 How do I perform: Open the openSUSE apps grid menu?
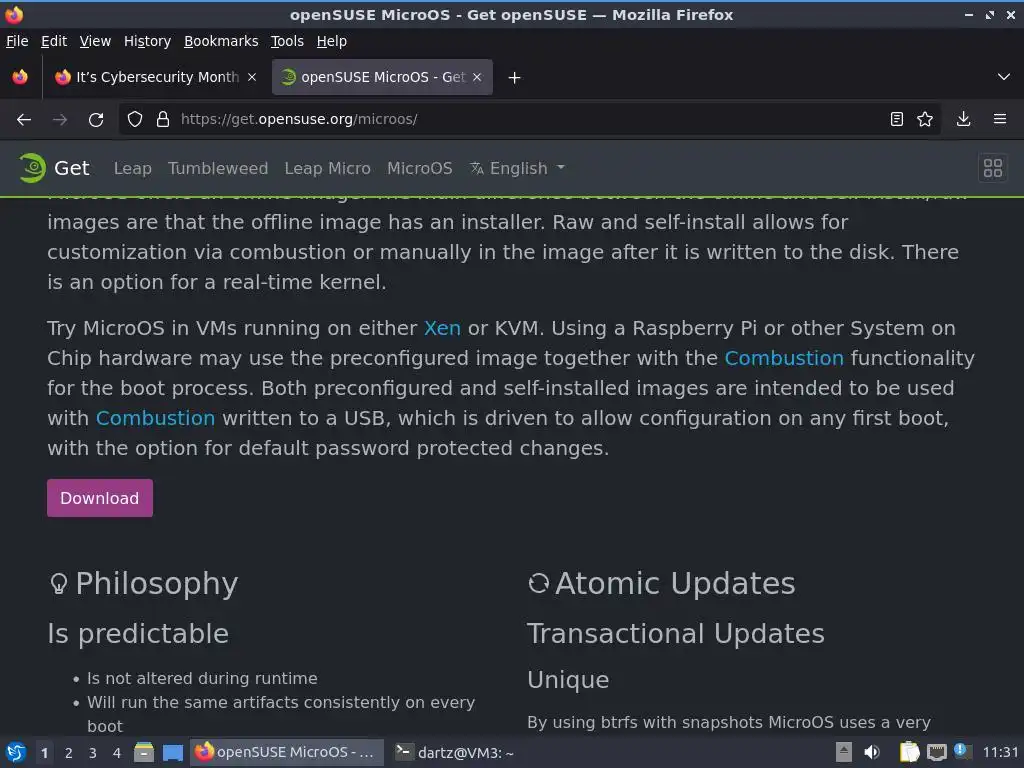tap(993, 168)
